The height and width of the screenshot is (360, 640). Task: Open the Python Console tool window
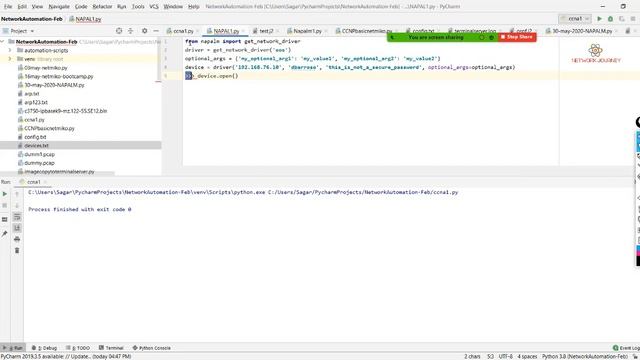pos(151,348)
